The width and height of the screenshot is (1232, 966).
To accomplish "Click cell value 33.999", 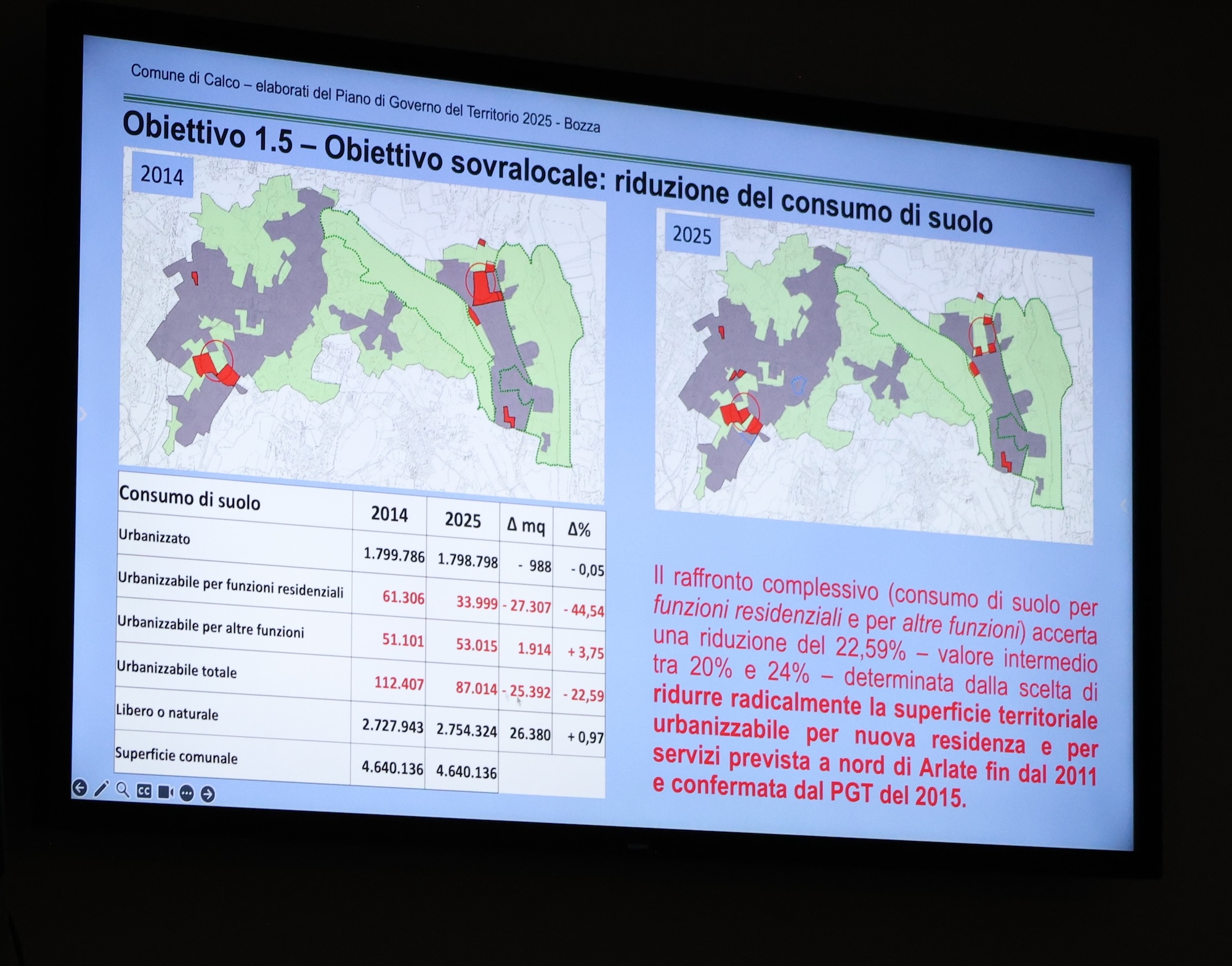I will [477, 602].
